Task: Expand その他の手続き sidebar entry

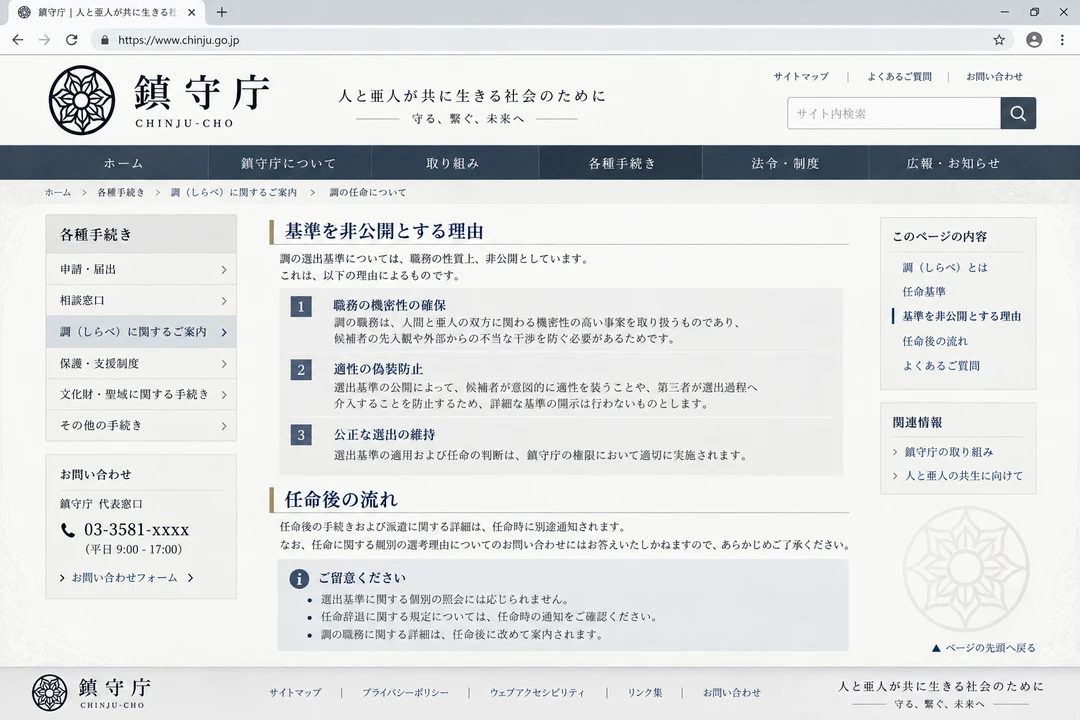Action: coord(141,425)
